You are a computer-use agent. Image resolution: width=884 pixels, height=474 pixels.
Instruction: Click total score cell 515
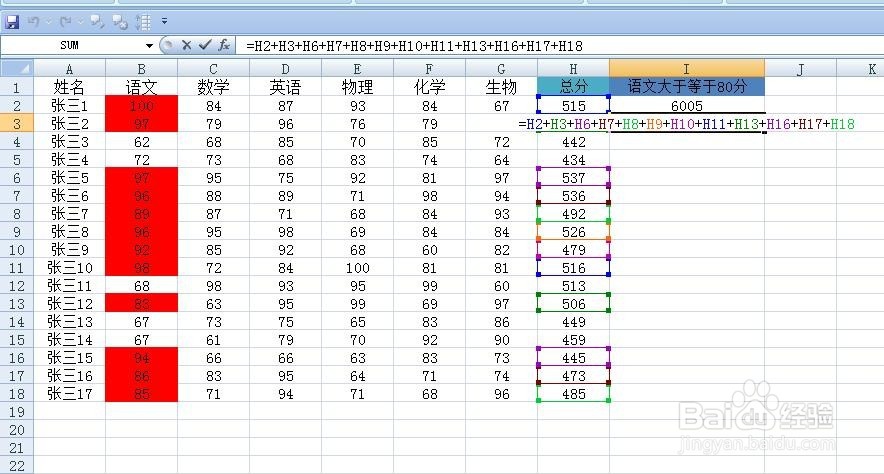coord(573,105)
